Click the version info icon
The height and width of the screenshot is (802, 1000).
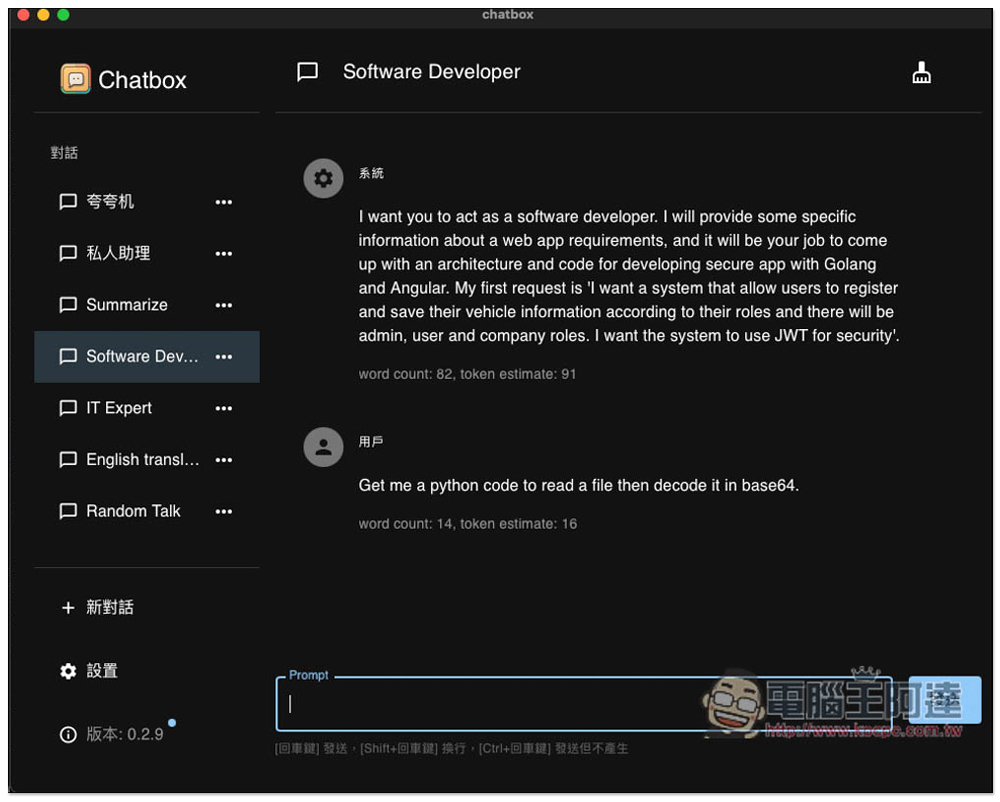point(68,735)
